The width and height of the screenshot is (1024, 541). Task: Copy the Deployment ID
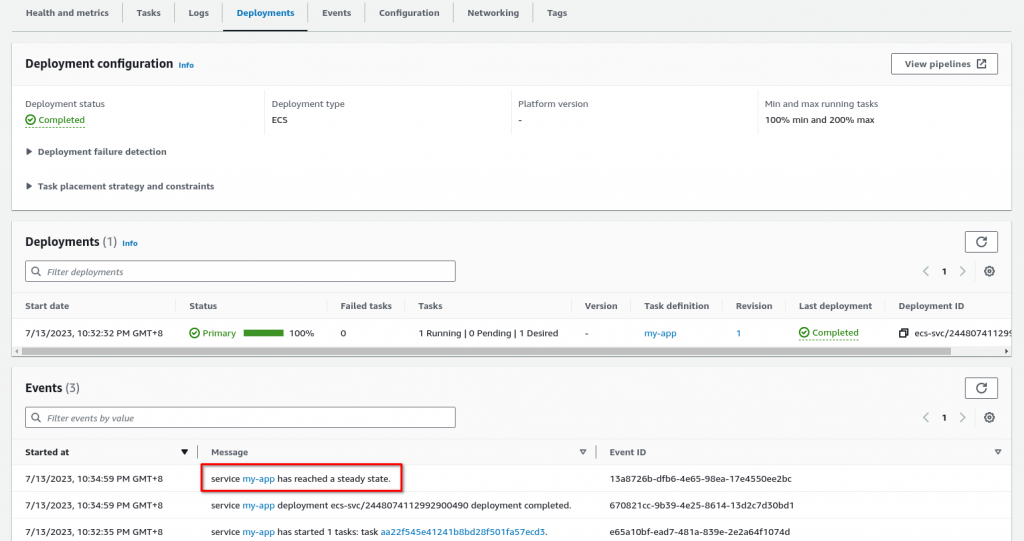click(x=903, y=333)
